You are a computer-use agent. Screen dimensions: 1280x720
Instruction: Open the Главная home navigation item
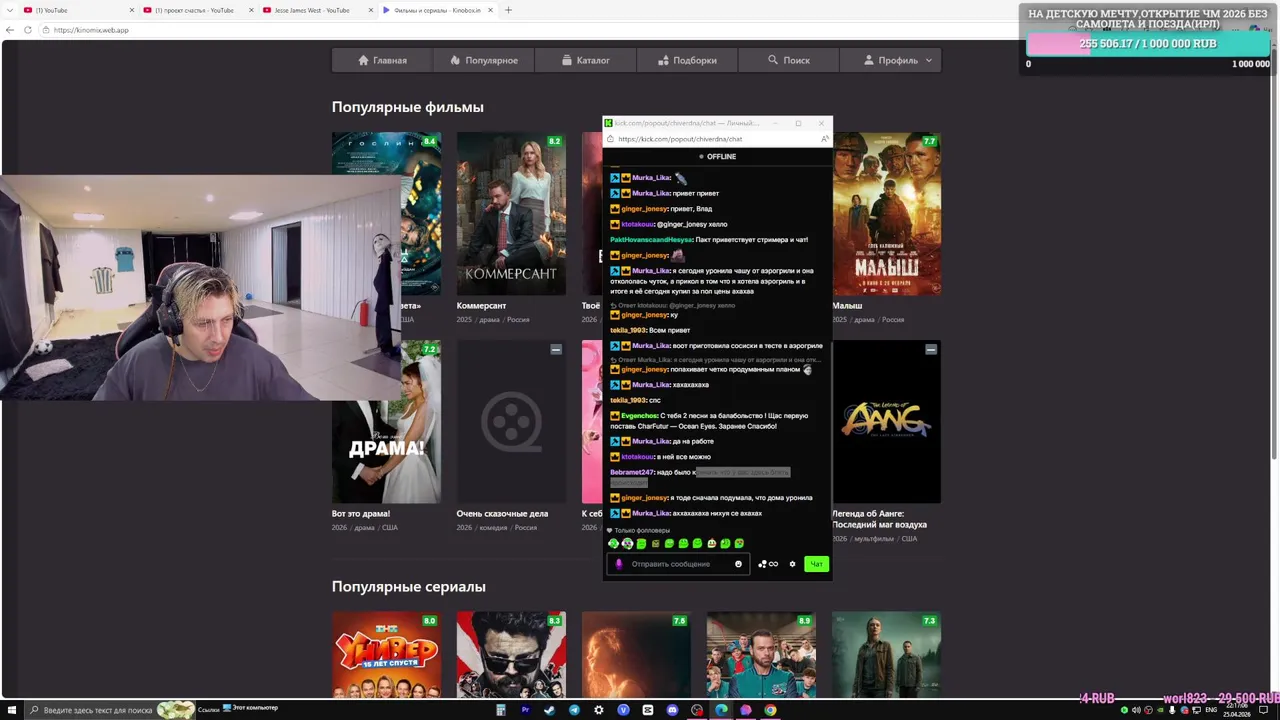click(383, 60)
